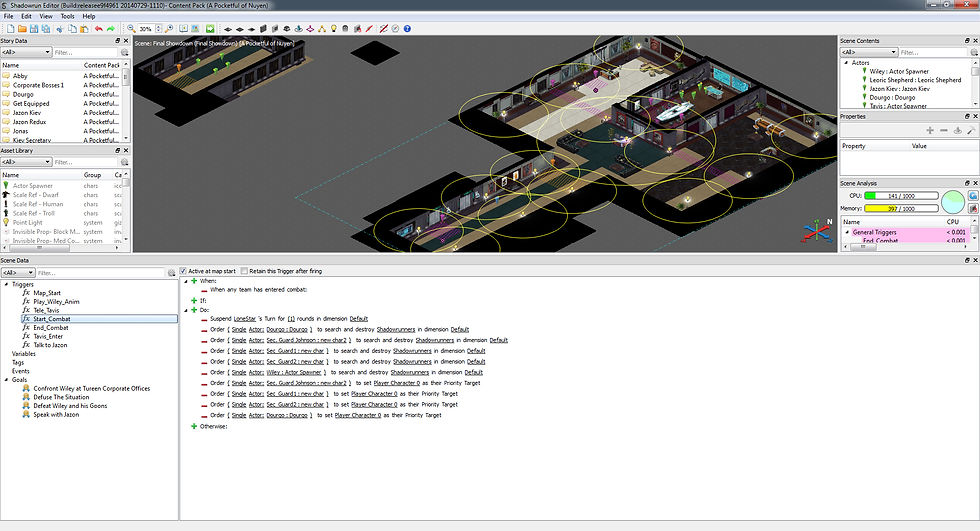The width and height of the screenshot is (980, 531).
Task: Click green plus to add When condition
Action: coord(194,281)
